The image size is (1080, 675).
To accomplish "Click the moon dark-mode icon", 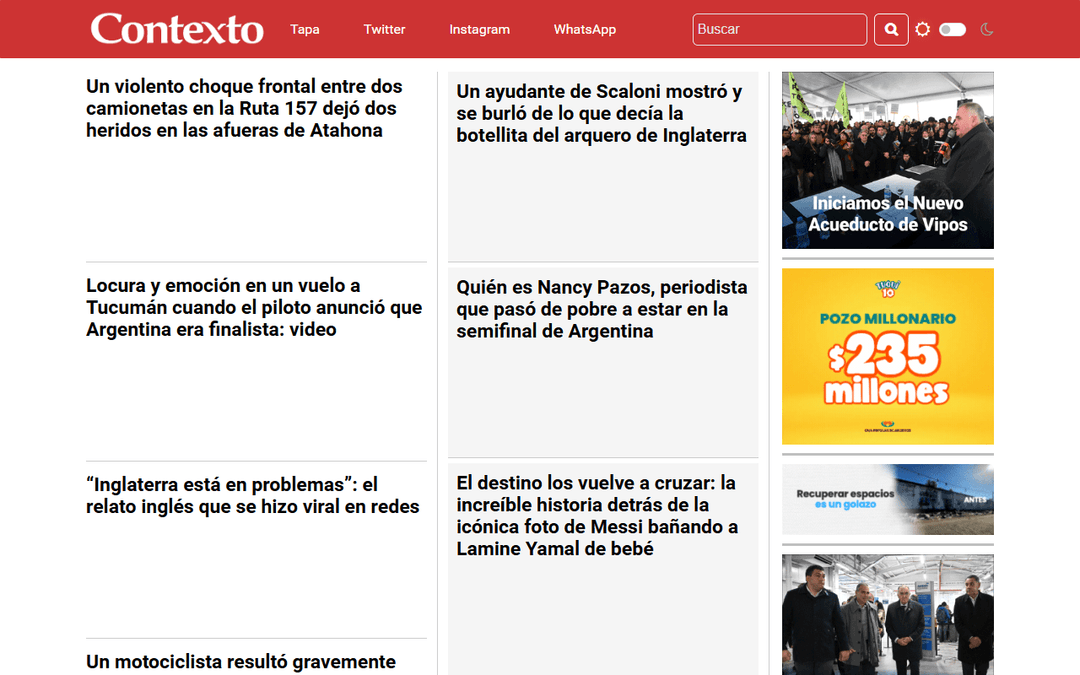I will 987,30.
